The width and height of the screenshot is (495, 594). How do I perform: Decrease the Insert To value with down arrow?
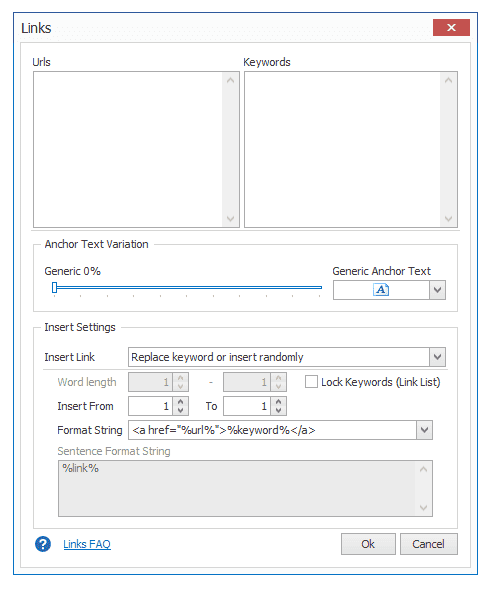(x=278, y=410)
